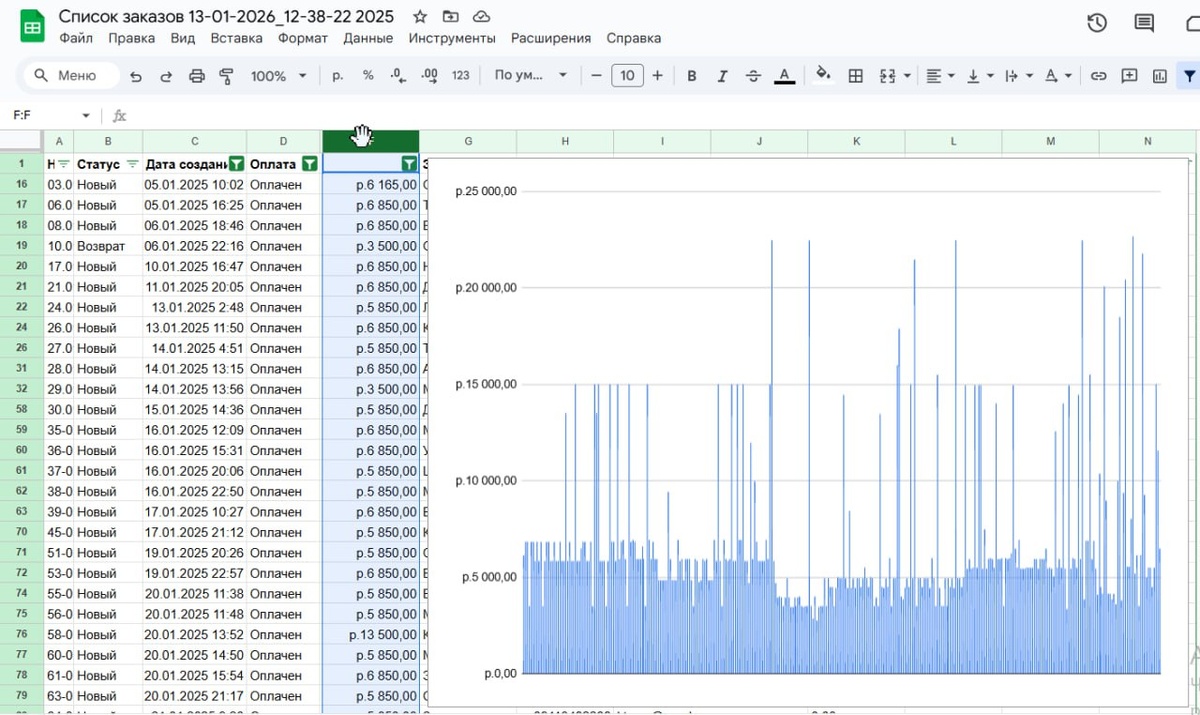Image resolution: width=1200 pixels, height=715 pixels.
Task: Click the undo arrow
Action: click(136, 76)
